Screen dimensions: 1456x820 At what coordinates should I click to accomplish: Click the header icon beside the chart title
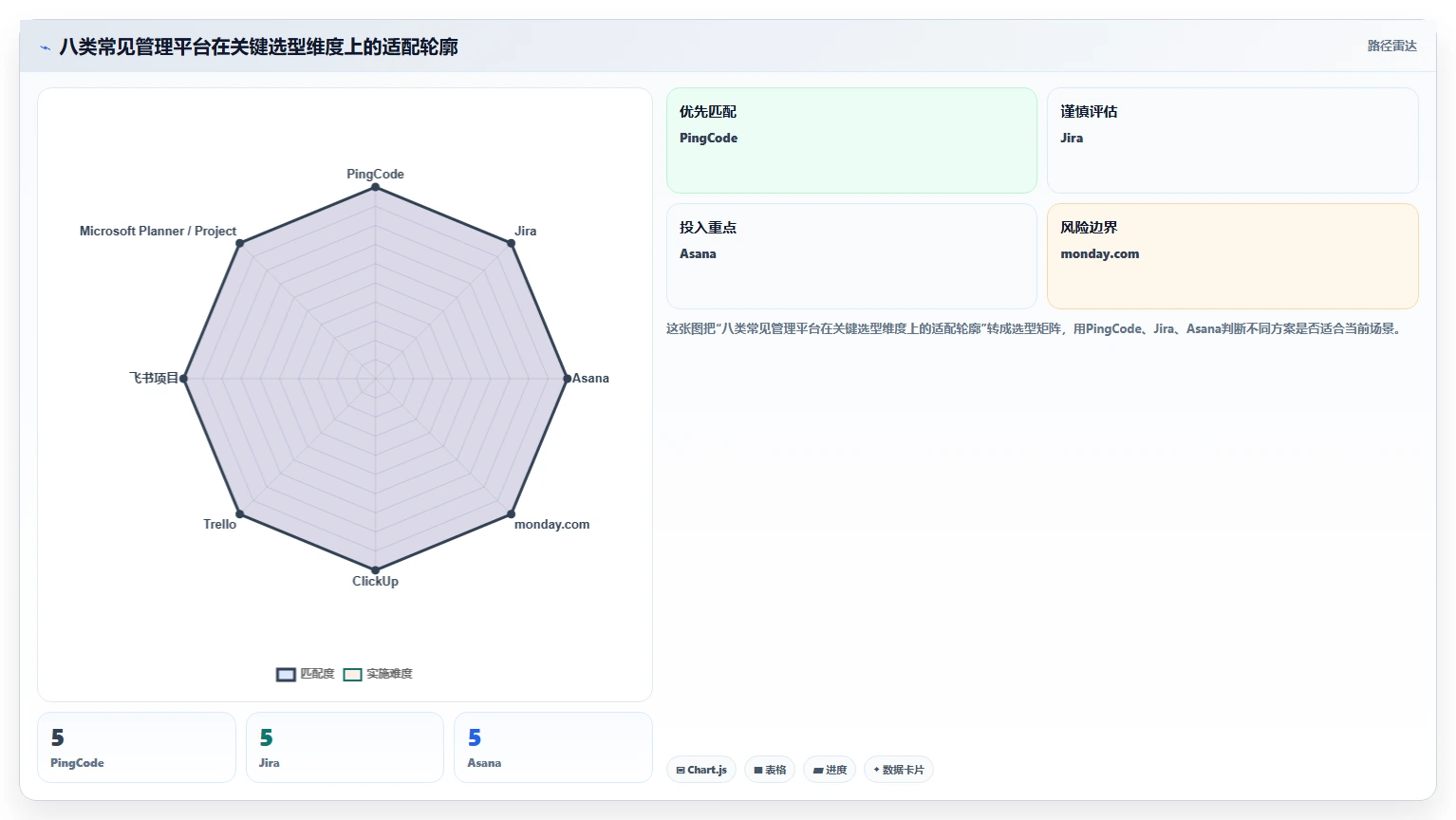pos(45,47)
